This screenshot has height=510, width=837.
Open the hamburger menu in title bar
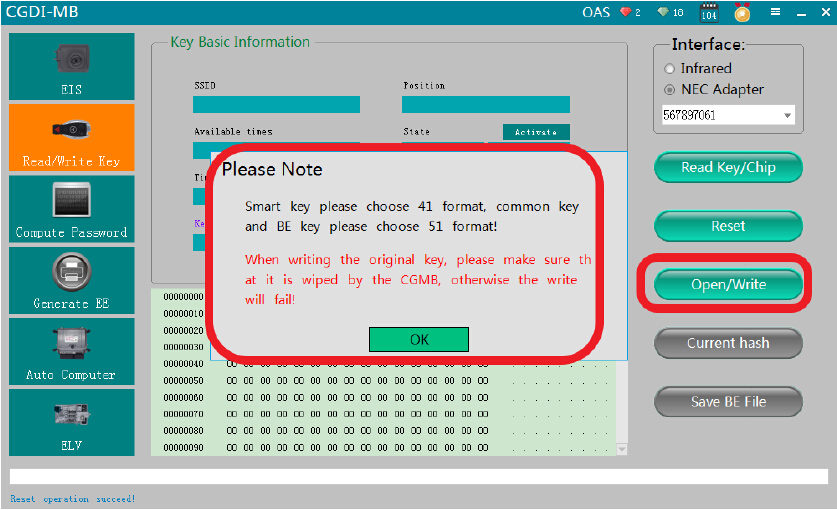[776, 12]
